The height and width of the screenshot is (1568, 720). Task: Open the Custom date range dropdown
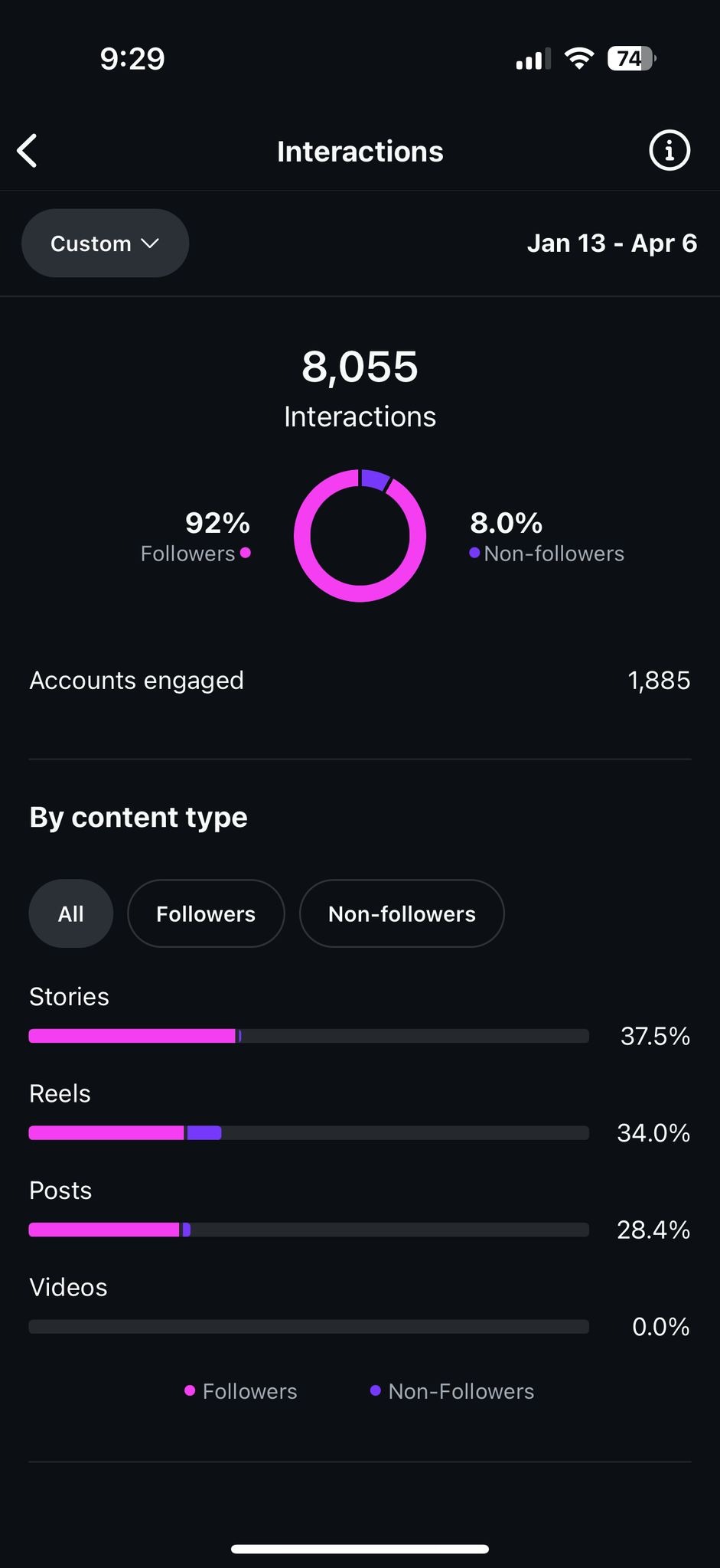point(105,243)
